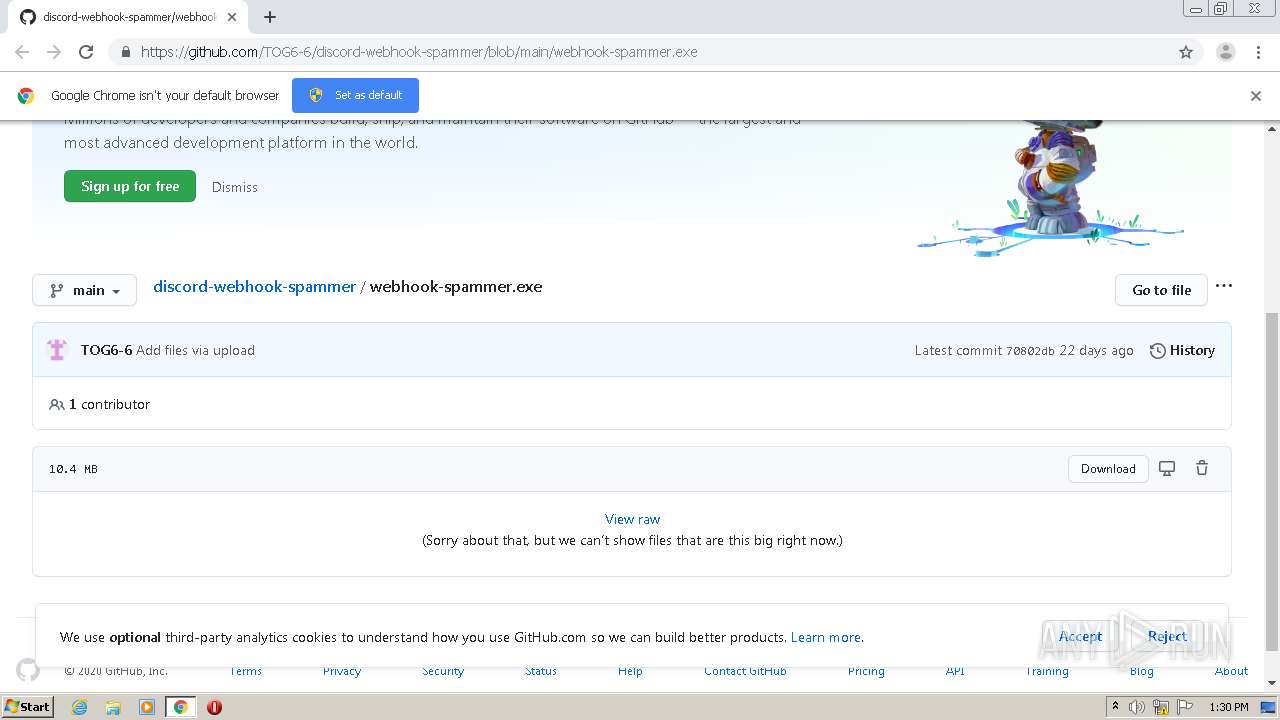The height and width of the screenshot is (720, 1280).
Task: Open Learn more cookie link
Action: [825, 637]
